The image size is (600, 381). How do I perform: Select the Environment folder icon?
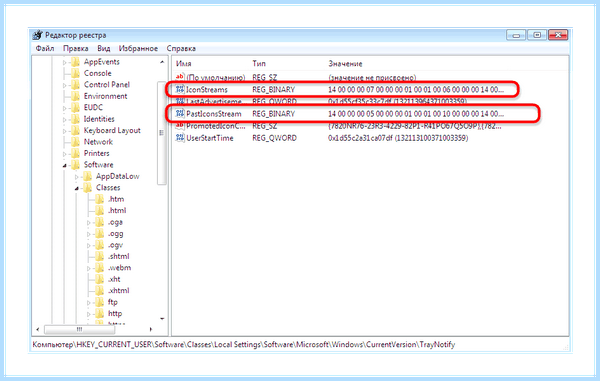(x=76, y=96)
